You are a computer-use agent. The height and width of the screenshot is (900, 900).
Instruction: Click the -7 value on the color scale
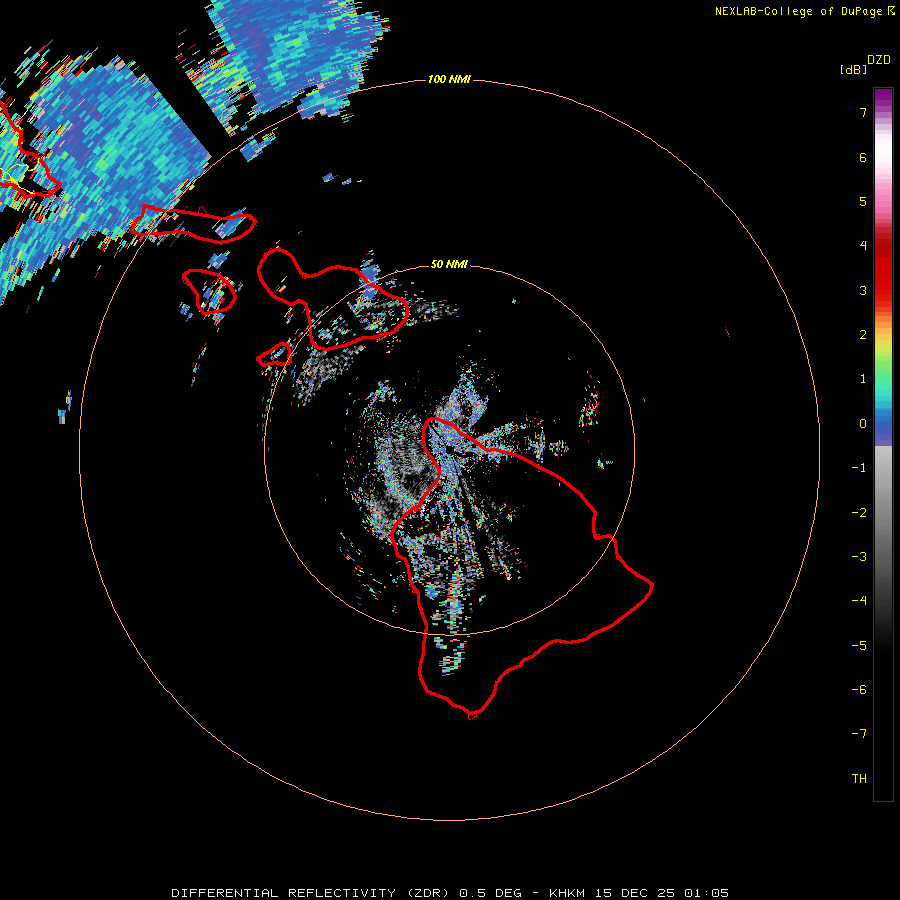pyautogui.click(x=859, y=734)
